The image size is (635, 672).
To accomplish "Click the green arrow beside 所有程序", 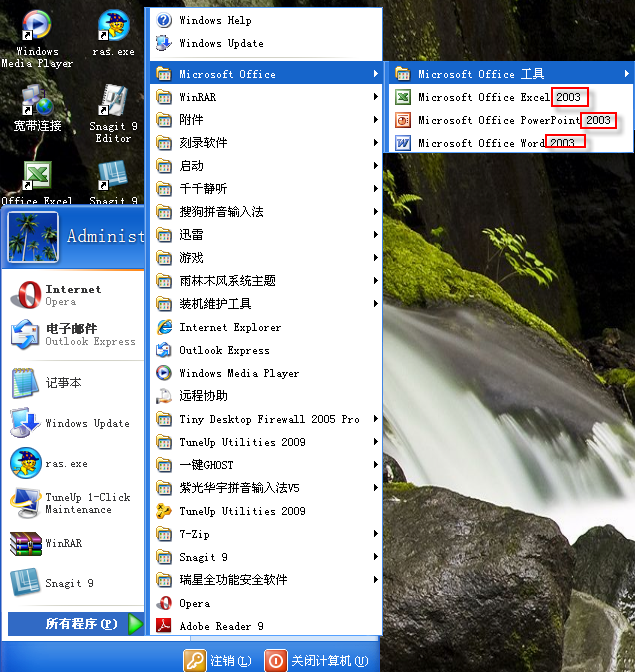I will (135, 624).
